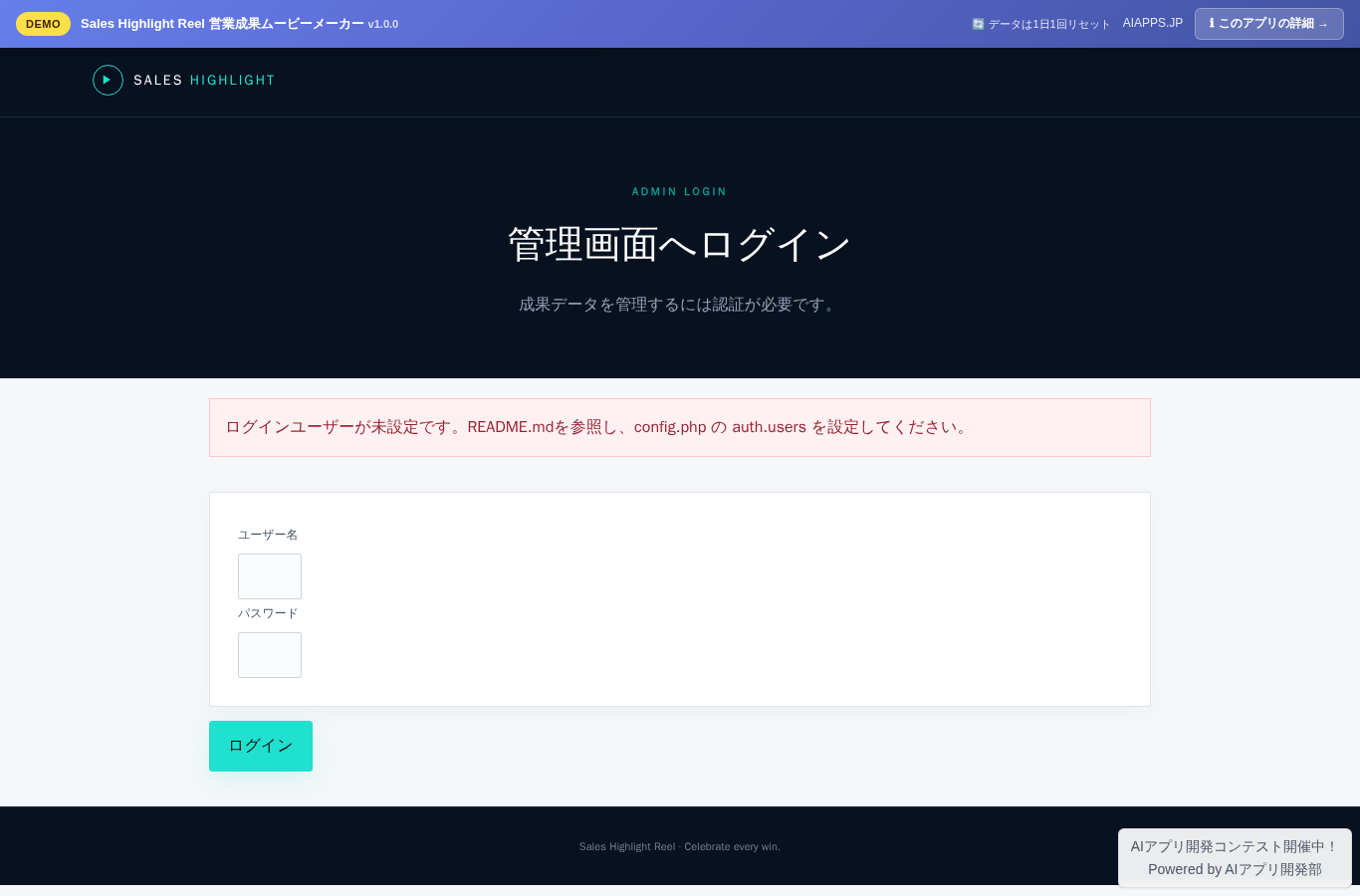
Task: Click the 管理画面へログイン heading
Action: 680,244
